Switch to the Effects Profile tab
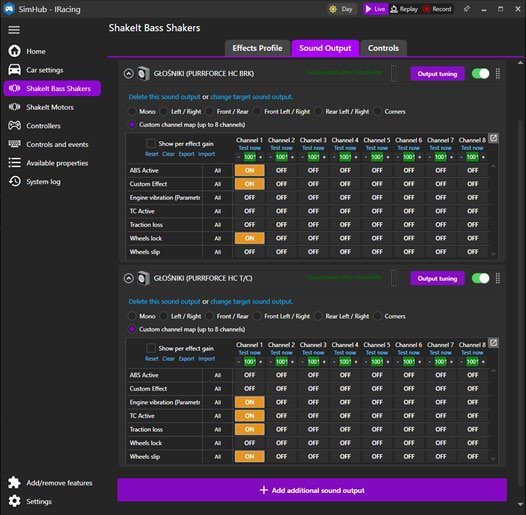The image size is (526, 515). pos(257,48)
